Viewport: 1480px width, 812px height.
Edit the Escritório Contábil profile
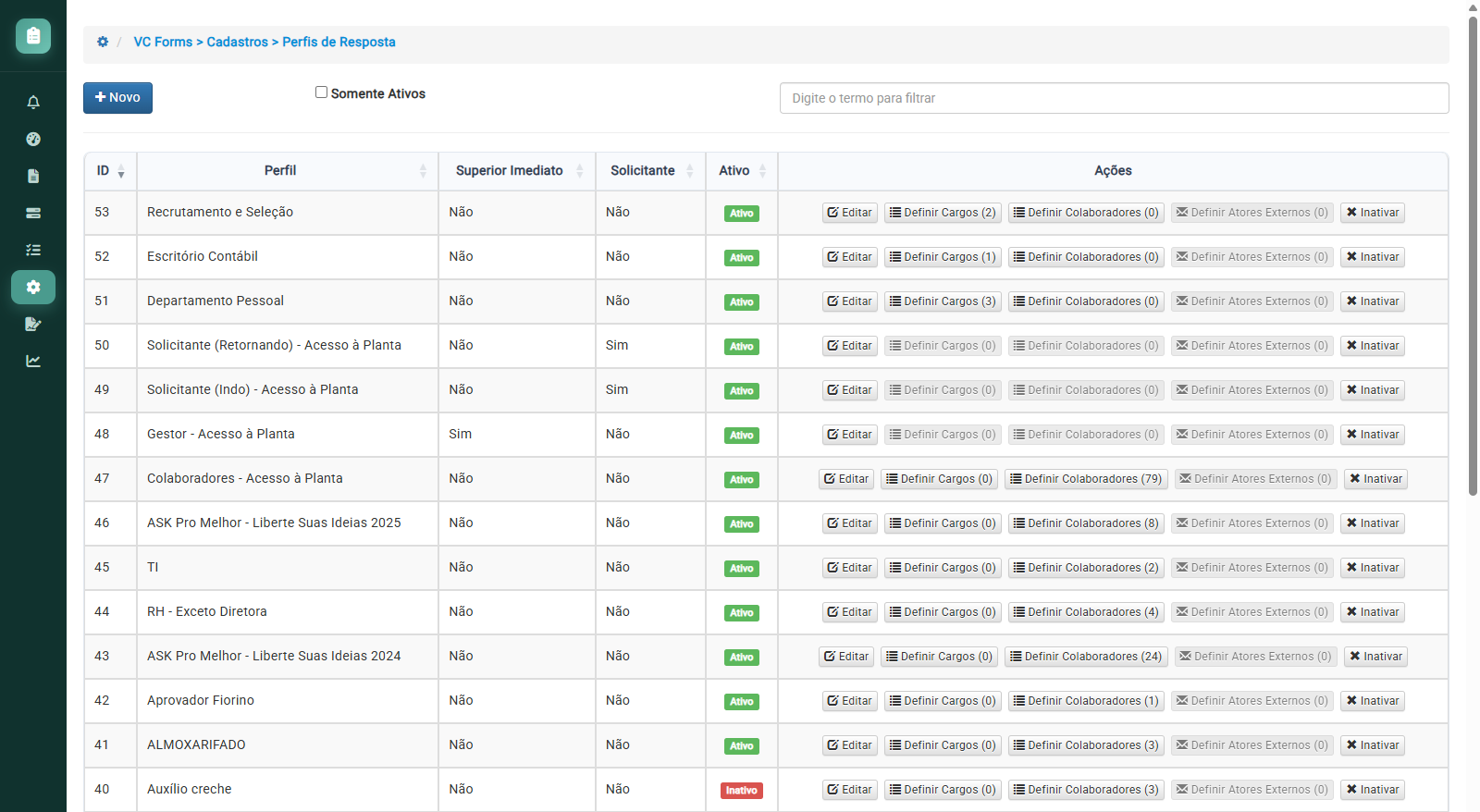849,257
